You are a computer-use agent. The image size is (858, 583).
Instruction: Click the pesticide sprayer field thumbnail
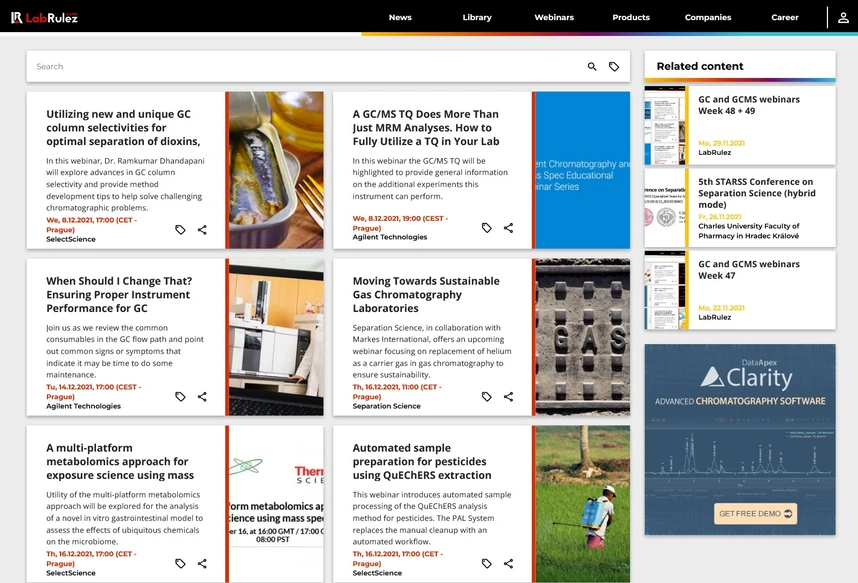pyautogui.click(x=582, y=504)
